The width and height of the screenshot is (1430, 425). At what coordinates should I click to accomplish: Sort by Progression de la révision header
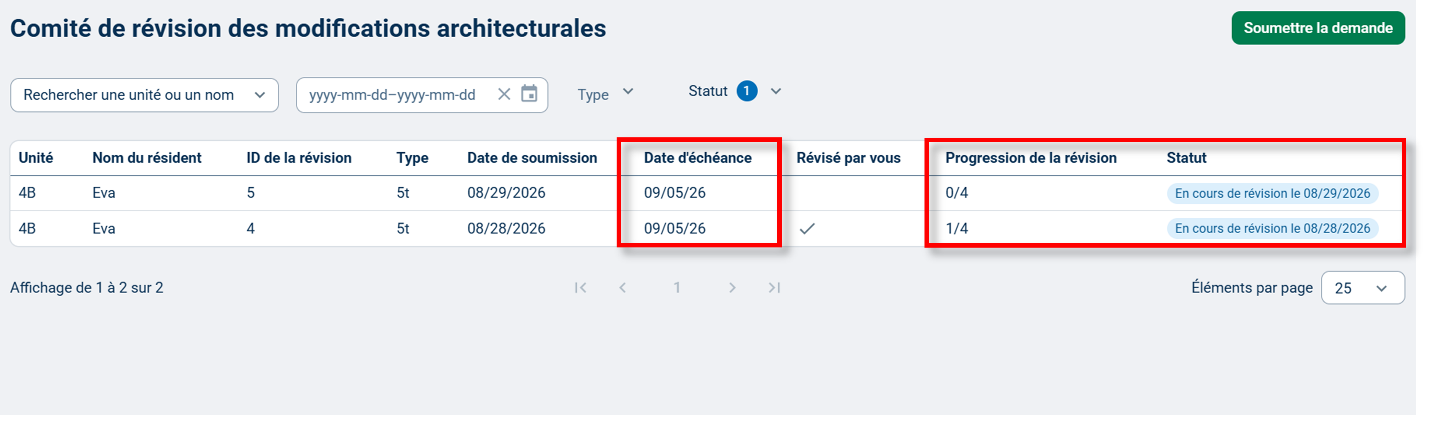click(1031, 158)
